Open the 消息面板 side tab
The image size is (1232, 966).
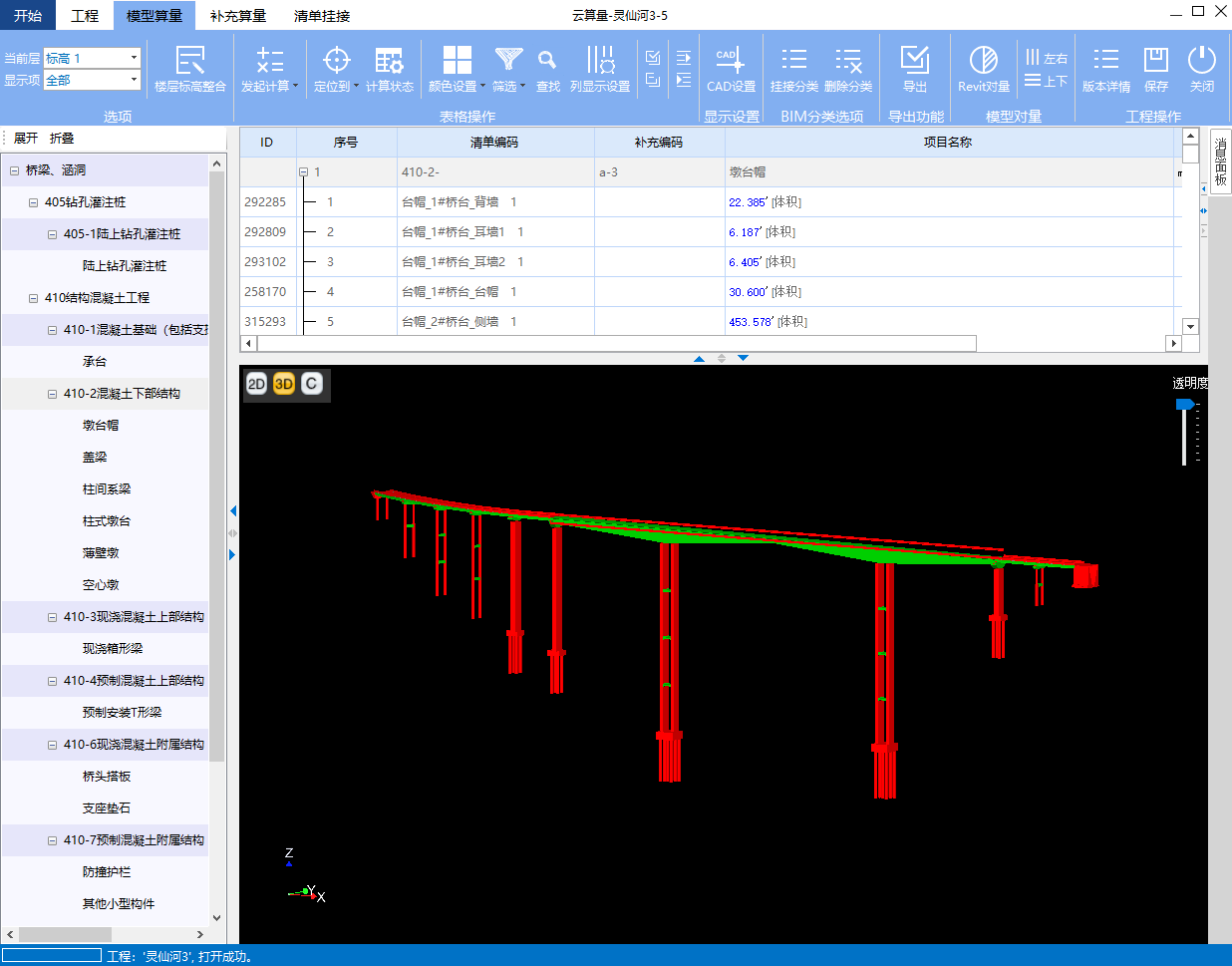pyautogui.click(x=1220, y=161)
